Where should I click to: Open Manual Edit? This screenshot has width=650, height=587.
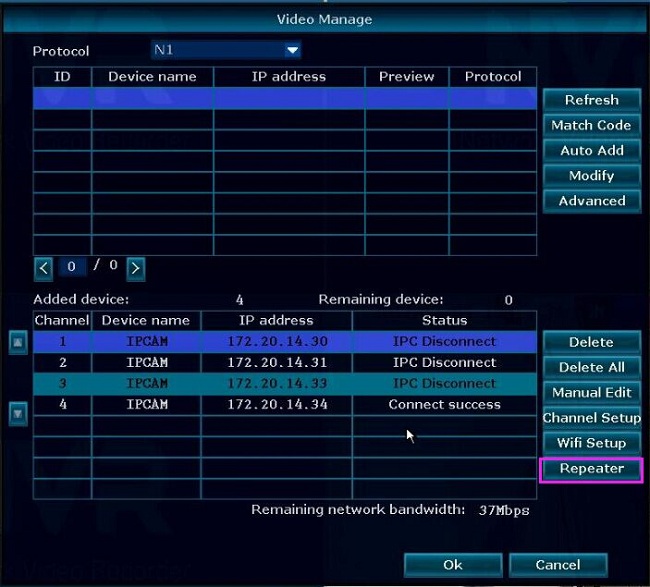(x=591, y=392)
